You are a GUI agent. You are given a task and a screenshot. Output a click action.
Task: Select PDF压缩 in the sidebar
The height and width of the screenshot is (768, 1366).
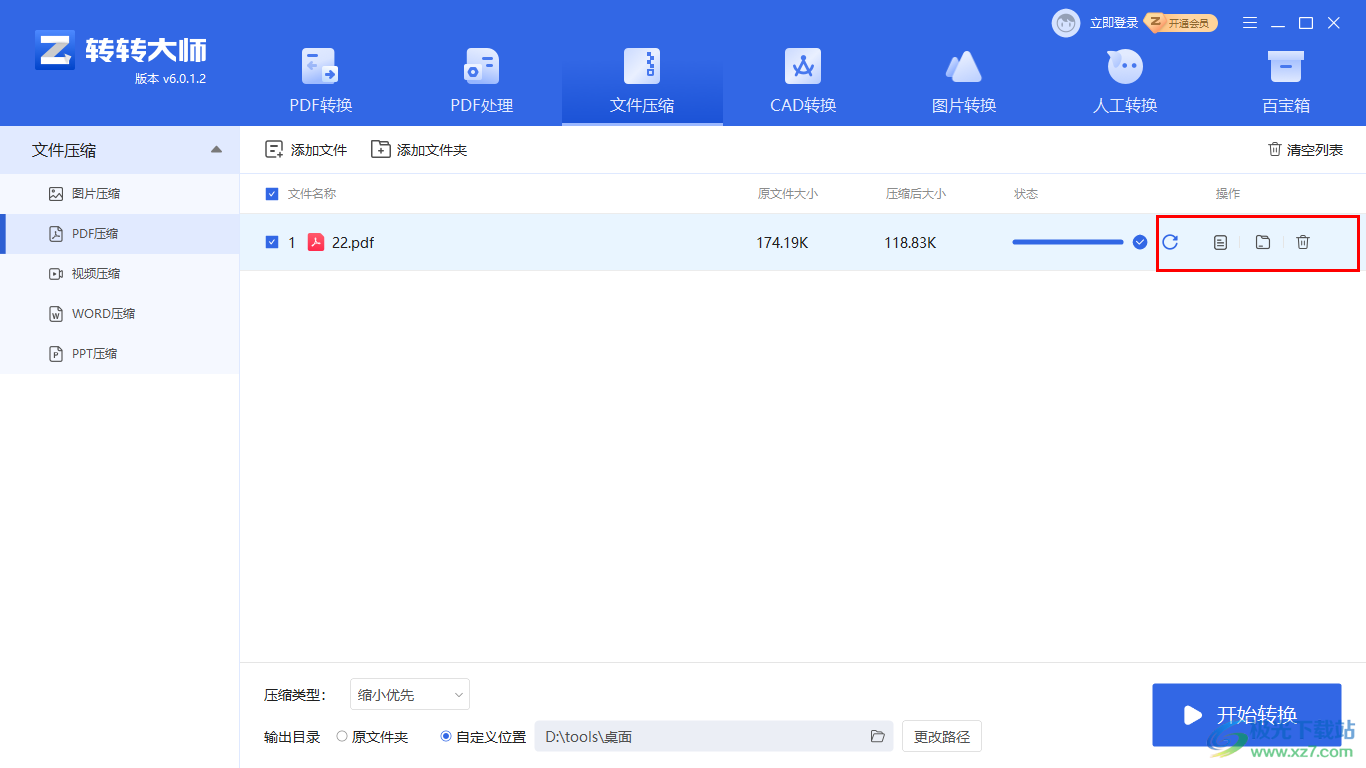coord(120,234)
